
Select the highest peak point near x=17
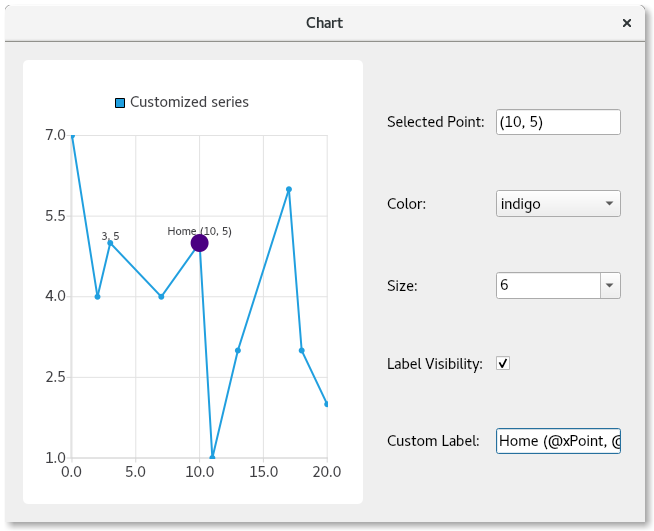tap(289, 189)
